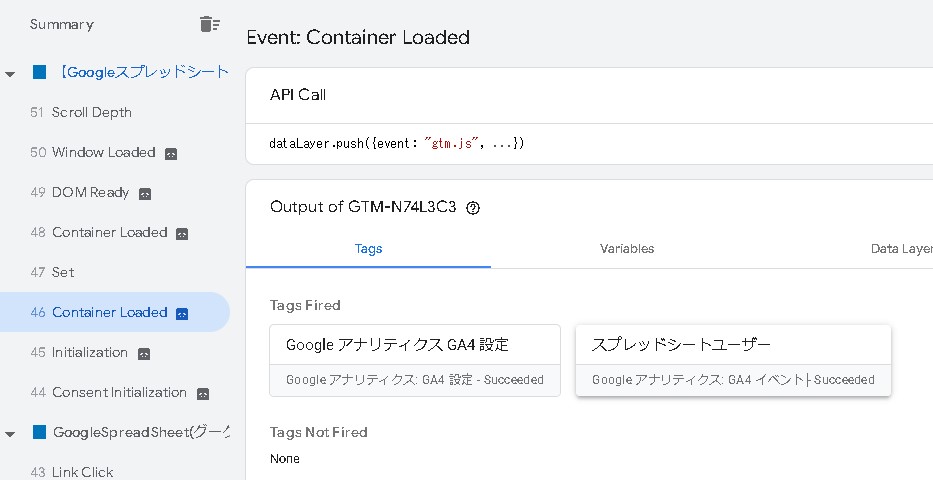
Task: Click code icon next to Initialization
Action: point(144,354)
